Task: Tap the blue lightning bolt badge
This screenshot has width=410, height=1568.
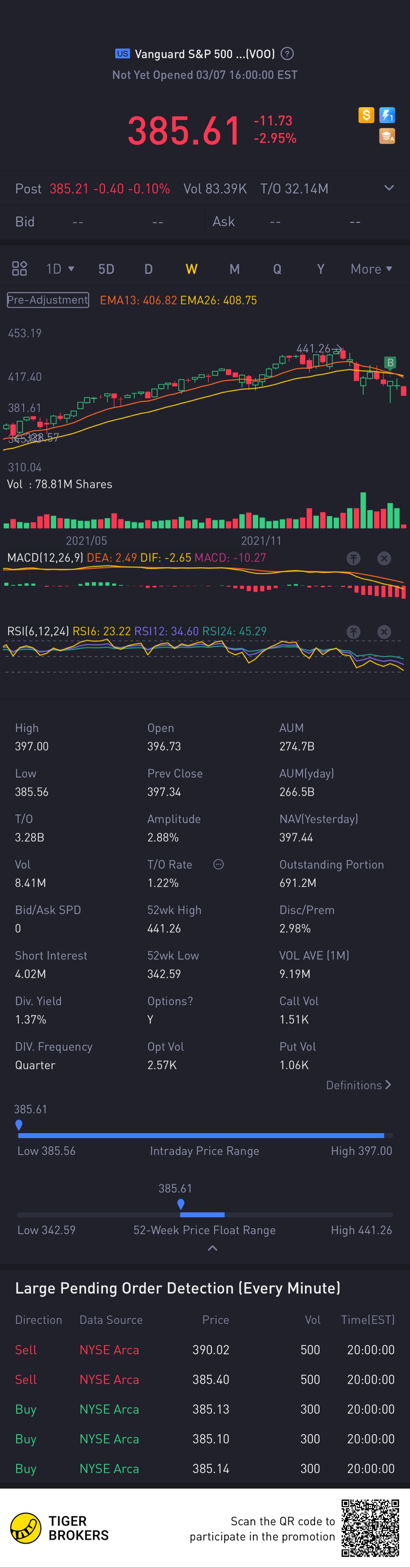Action: 387,115
